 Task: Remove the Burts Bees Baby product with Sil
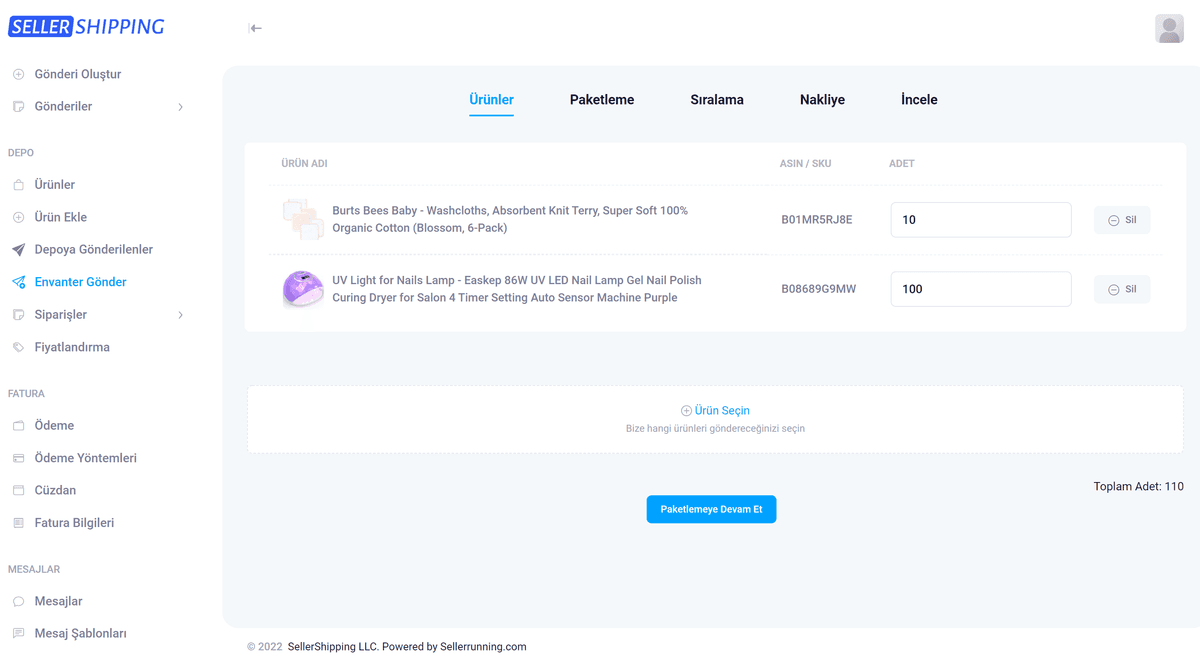point(1121,220)
